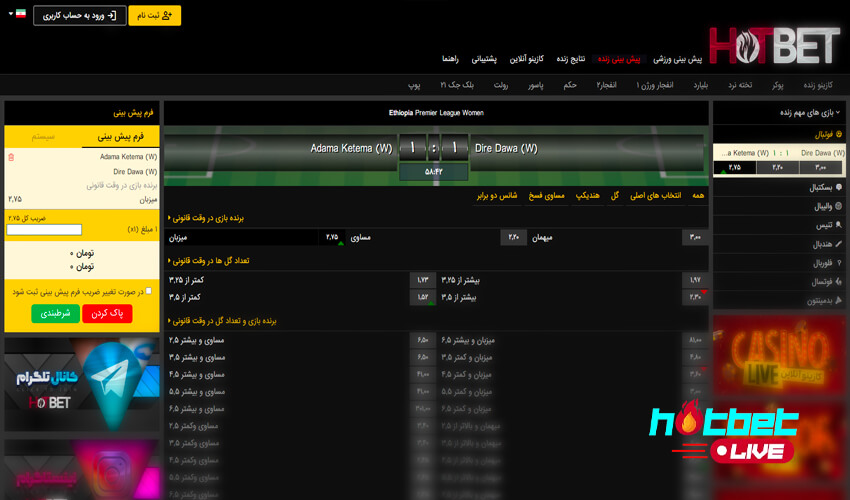Open the volleyball (والیبال) category icon

click(x=839, y=206)
